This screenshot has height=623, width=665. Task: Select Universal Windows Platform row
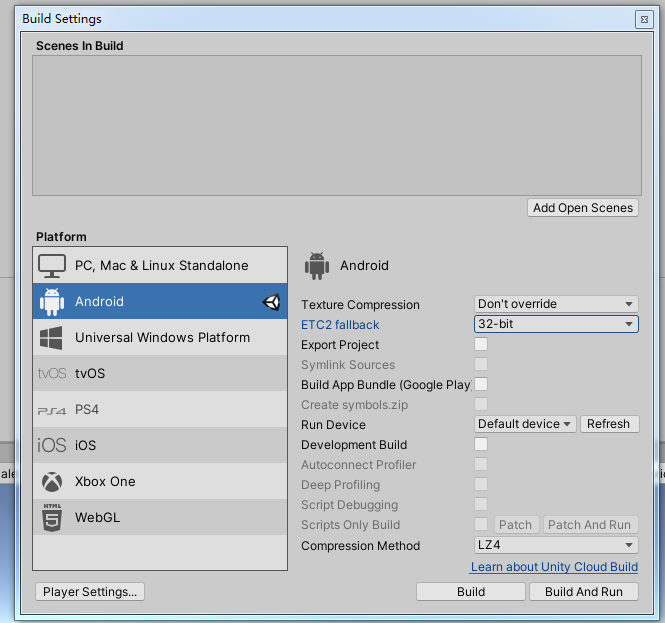160,337
